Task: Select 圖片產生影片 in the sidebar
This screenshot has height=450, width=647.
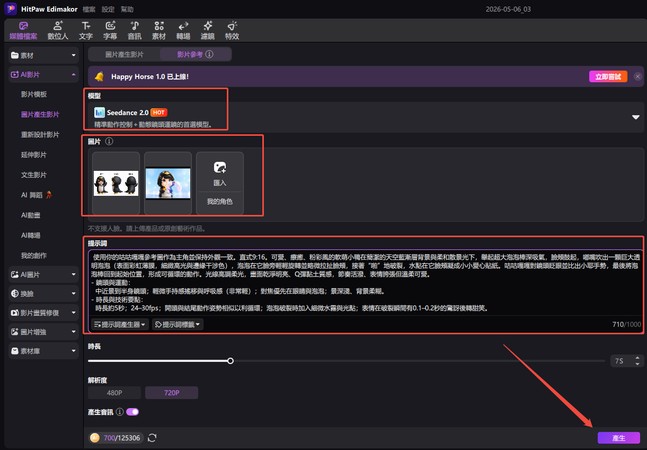Action: (x=40, y=114)
